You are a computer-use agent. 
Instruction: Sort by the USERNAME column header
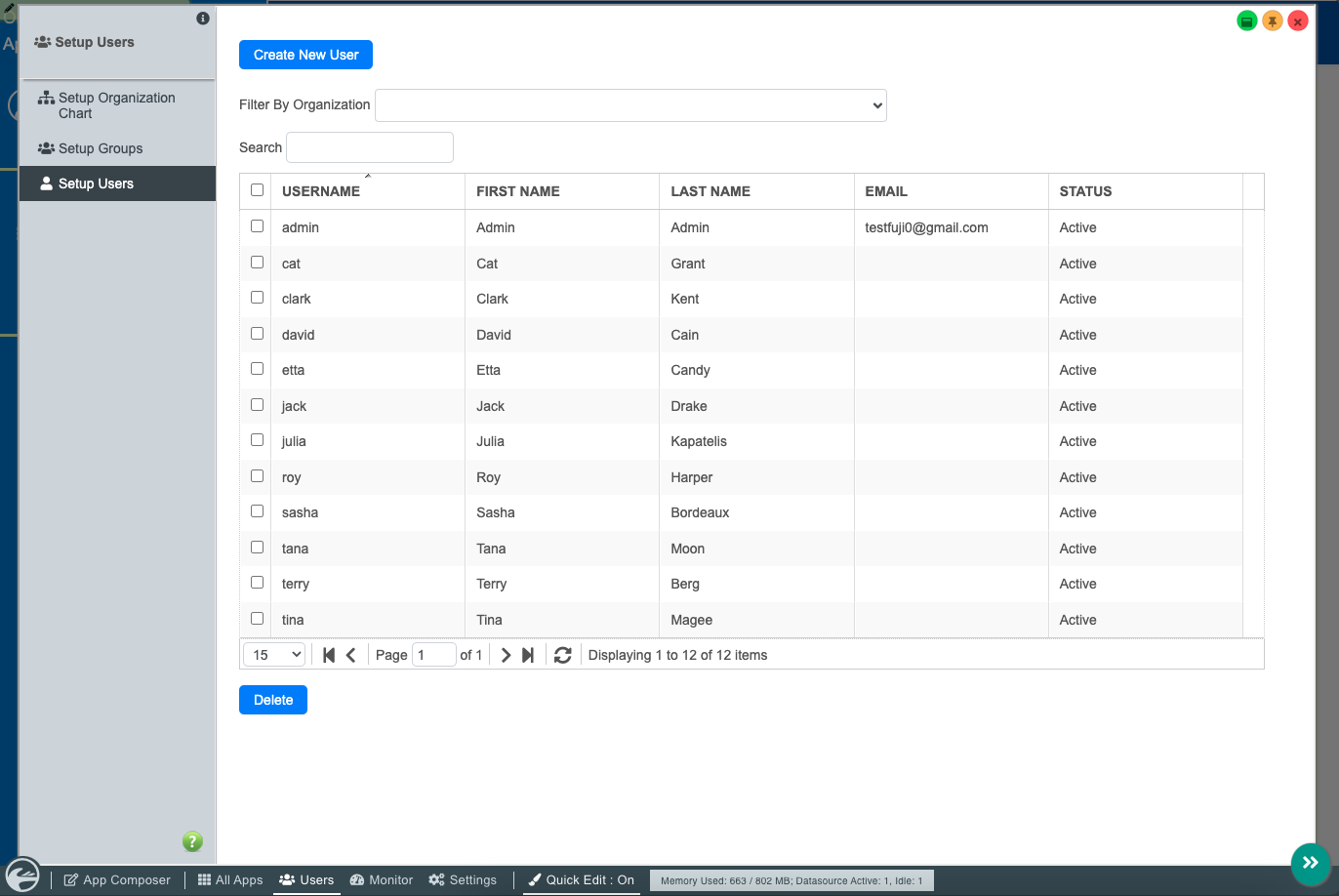[321, 191]
